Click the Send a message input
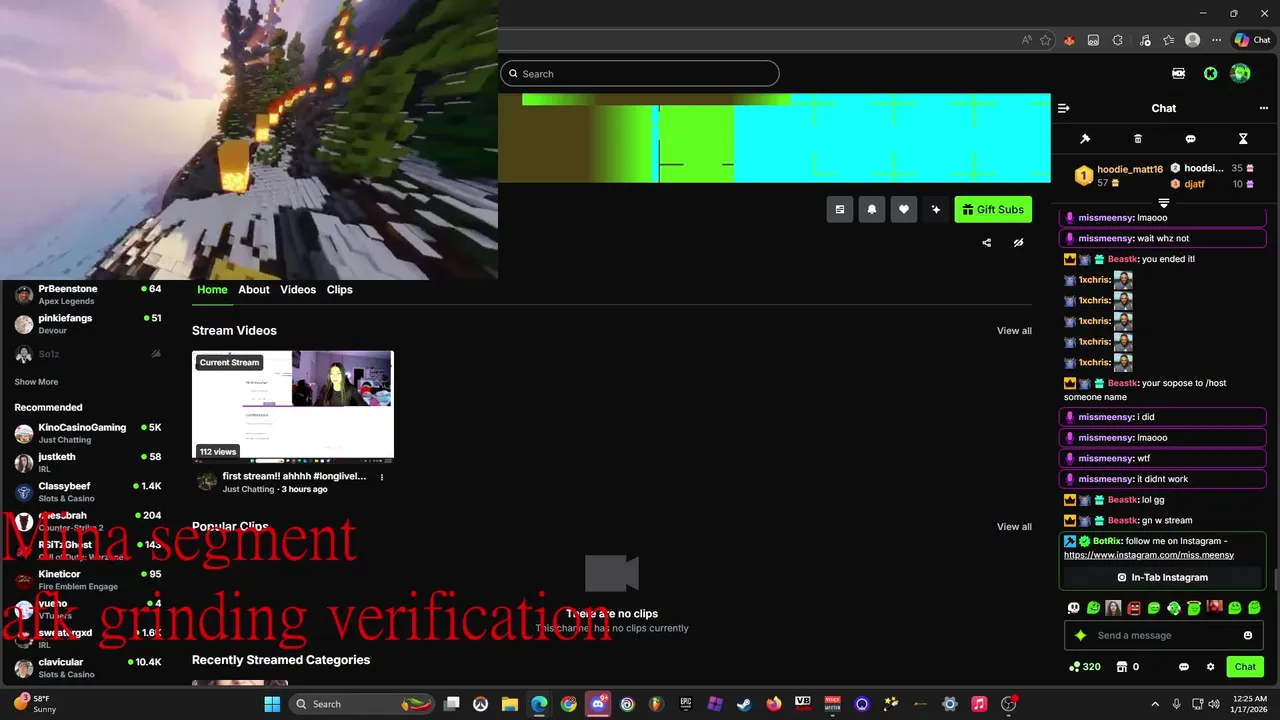 [x=1163, y=635]
